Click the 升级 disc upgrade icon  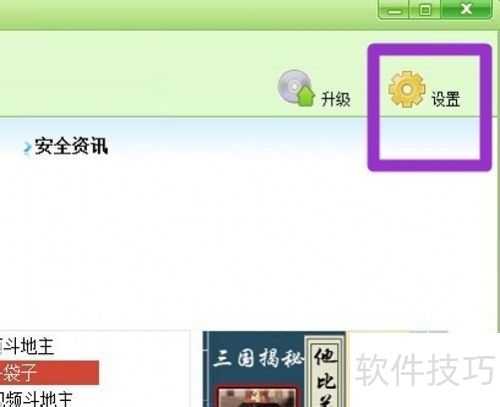pos(296,88)
